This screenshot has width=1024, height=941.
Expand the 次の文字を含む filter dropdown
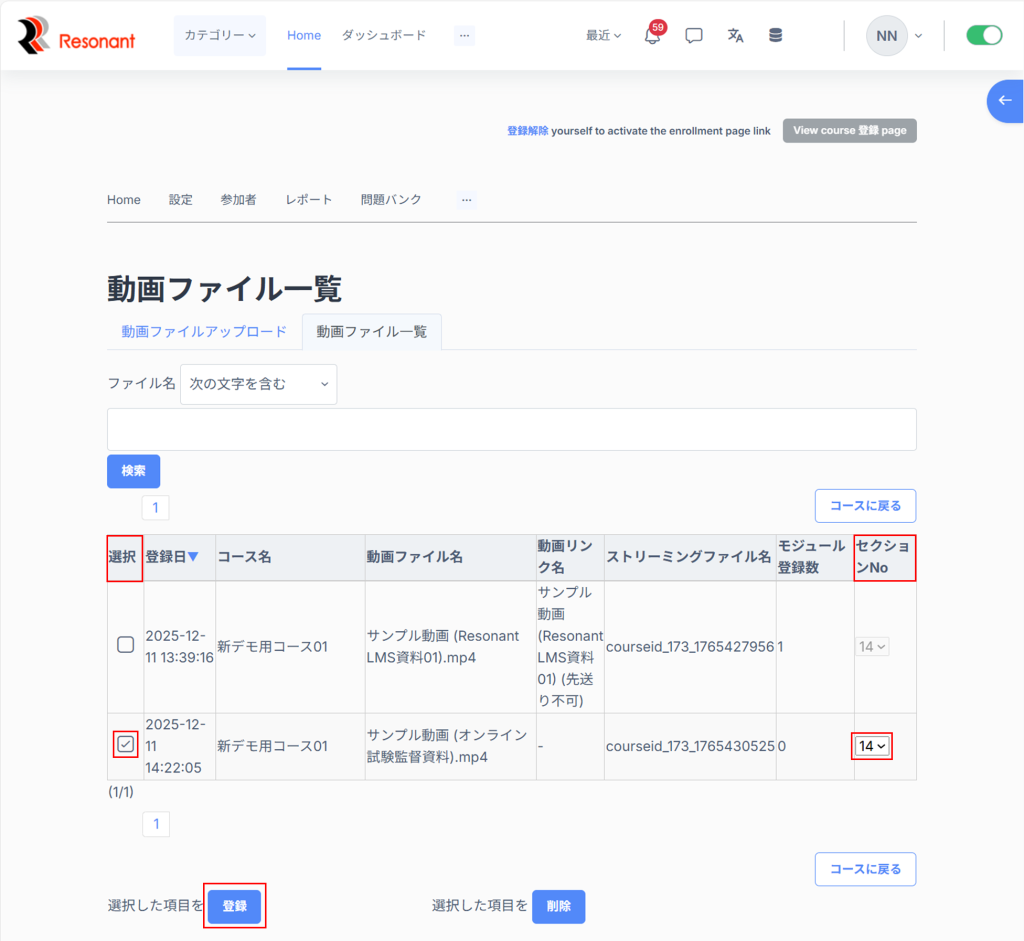258,384
